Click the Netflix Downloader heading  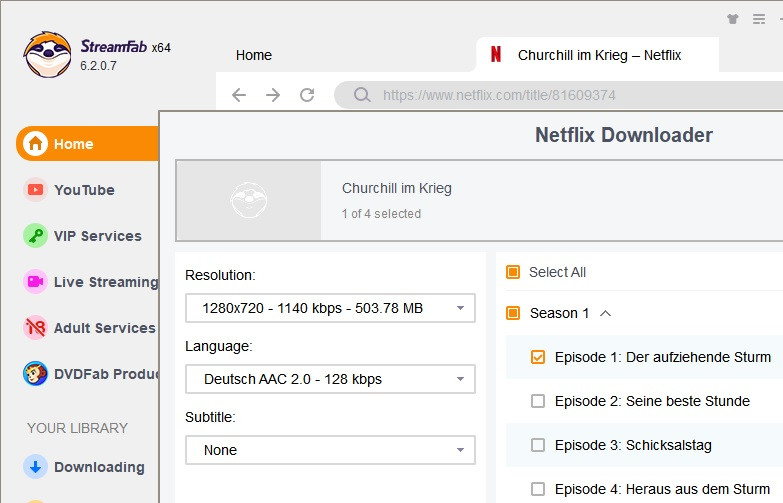pos(624,135)
